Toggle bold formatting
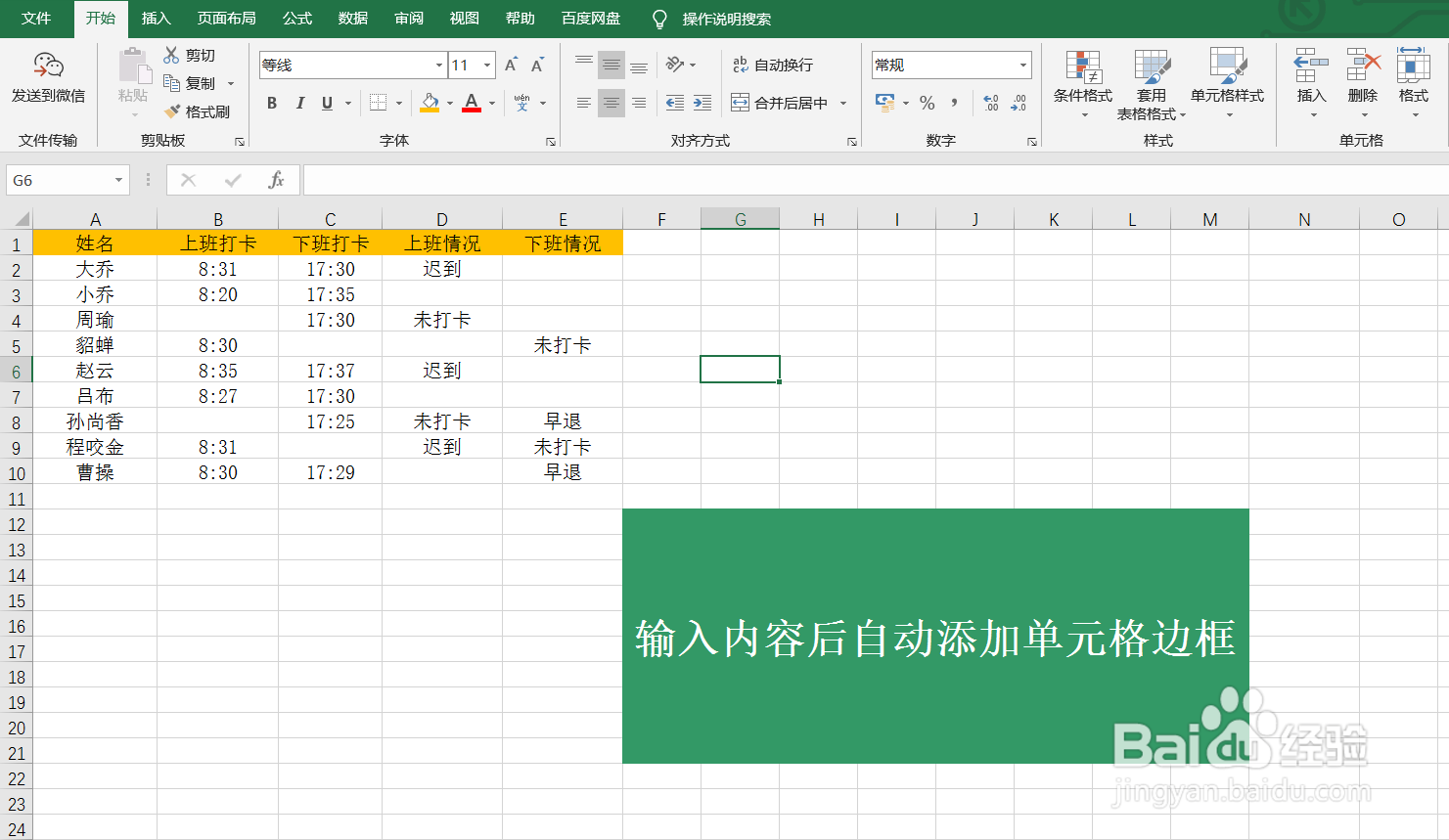Image resolution: width=1449 pixels, height=840 pixels. point(272,103)
